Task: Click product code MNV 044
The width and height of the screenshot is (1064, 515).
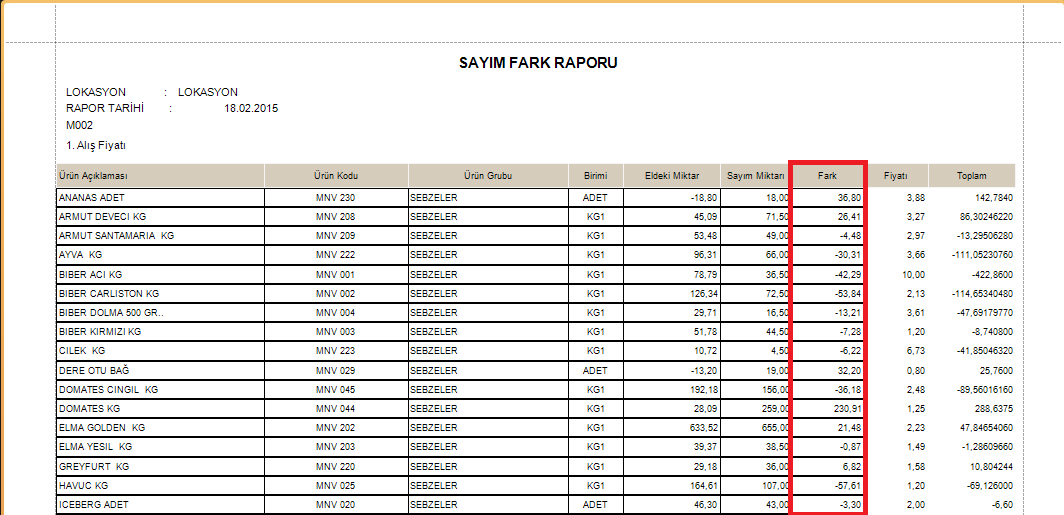Action: click(x=336, y=409)
